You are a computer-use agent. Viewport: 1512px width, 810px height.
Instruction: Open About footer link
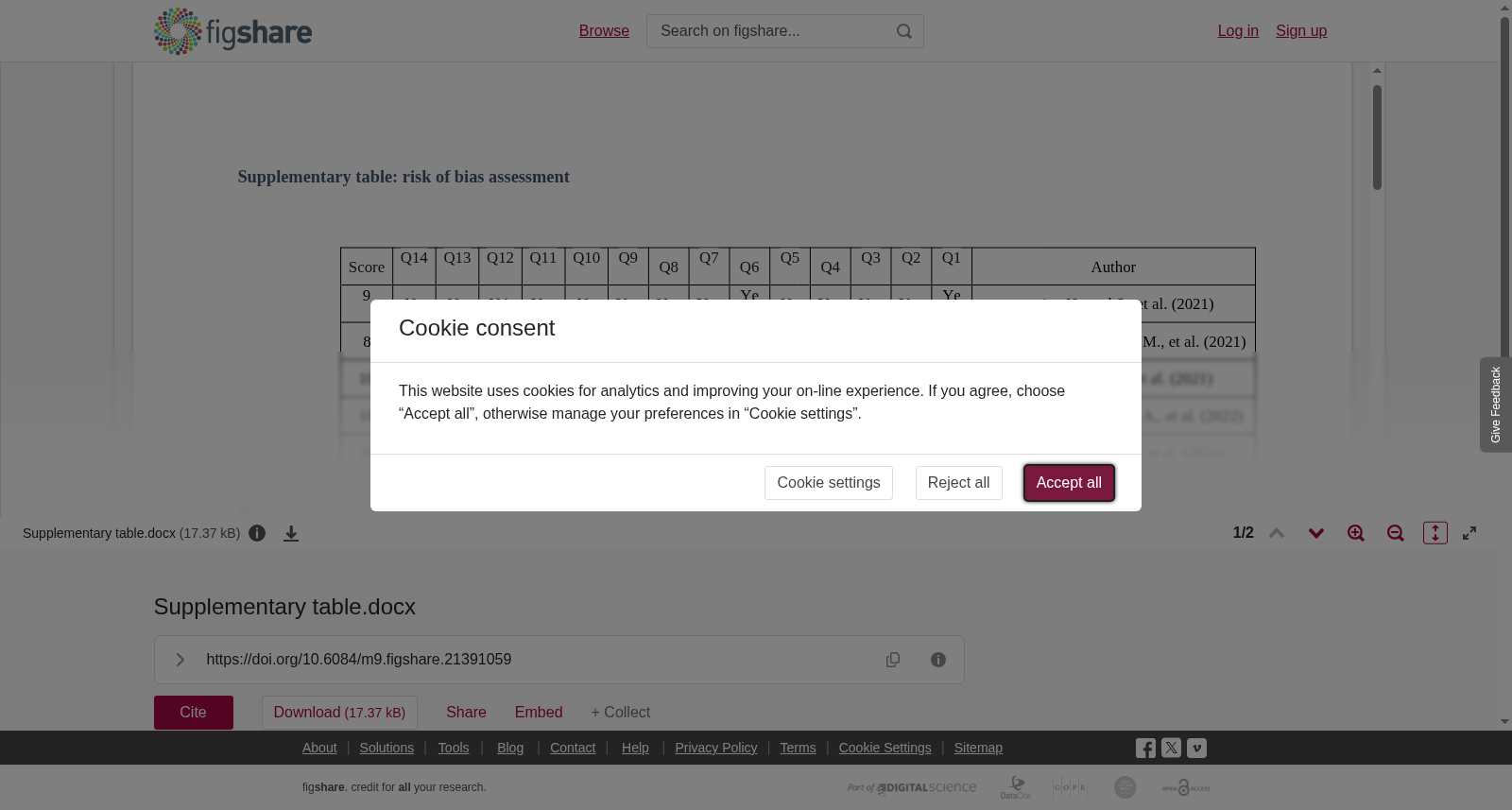pos(319,748)
